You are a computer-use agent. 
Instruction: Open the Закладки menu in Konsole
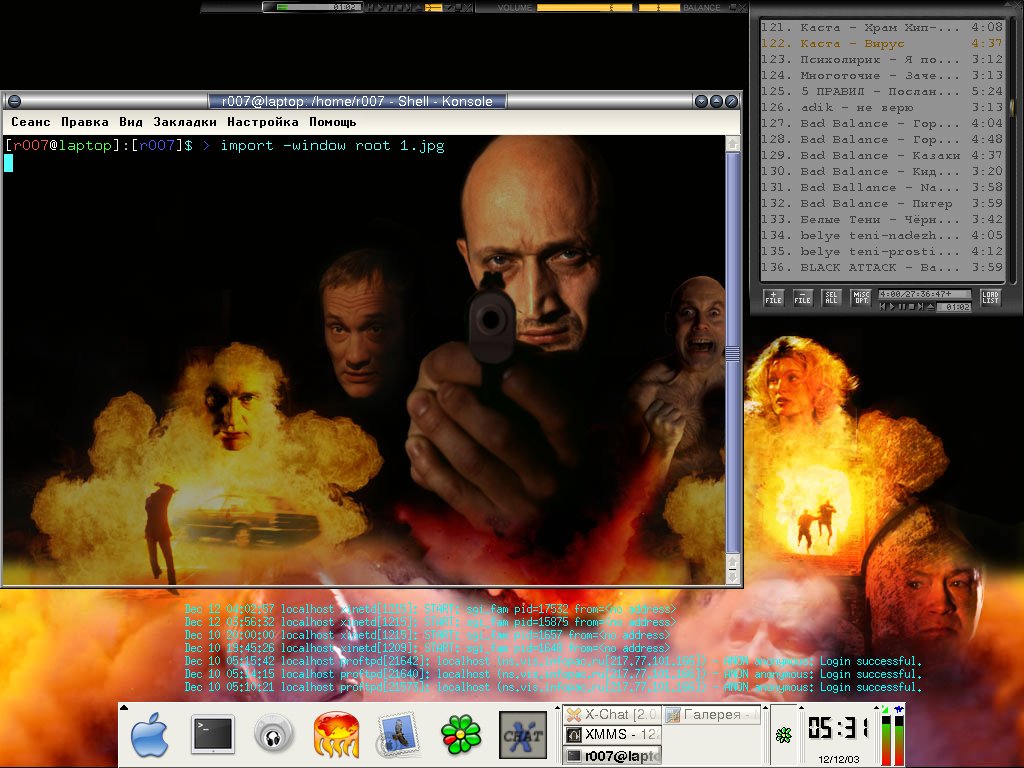point(185,122)
